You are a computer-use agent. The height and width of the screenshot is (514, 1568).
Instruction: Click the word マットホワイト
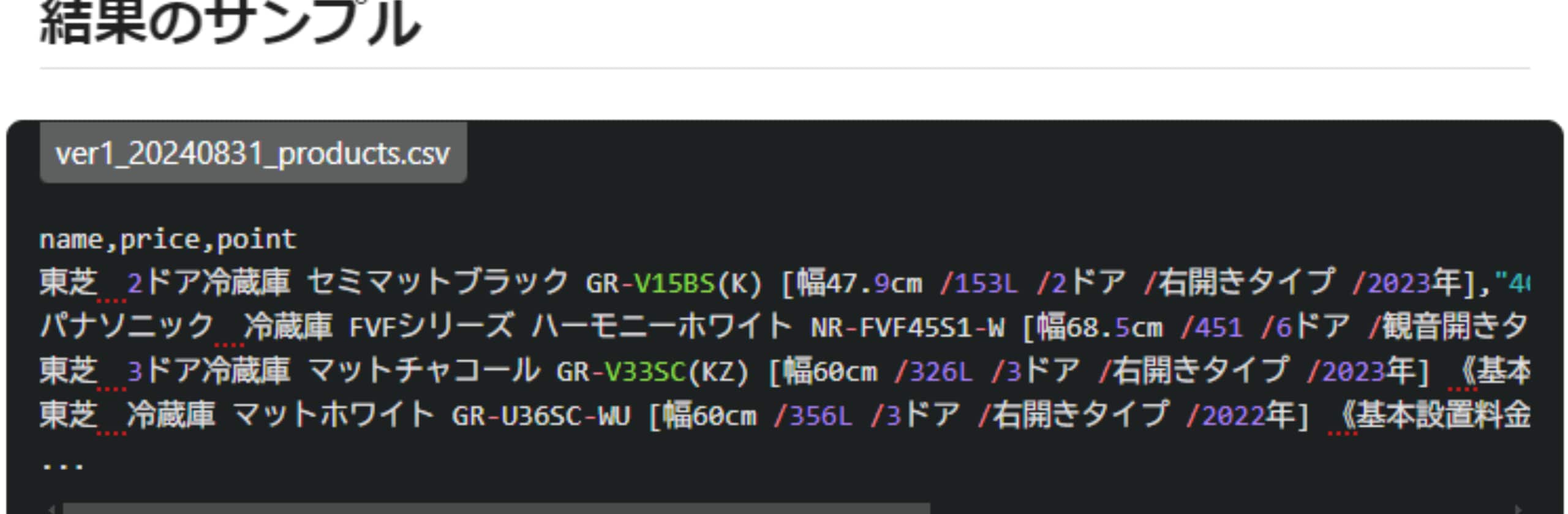click(334, 415)
